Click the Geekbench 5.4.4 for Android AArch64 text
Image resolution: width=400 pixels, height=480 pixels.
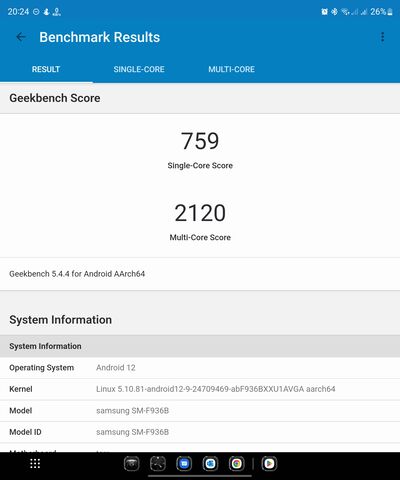[x=77, y=274]
